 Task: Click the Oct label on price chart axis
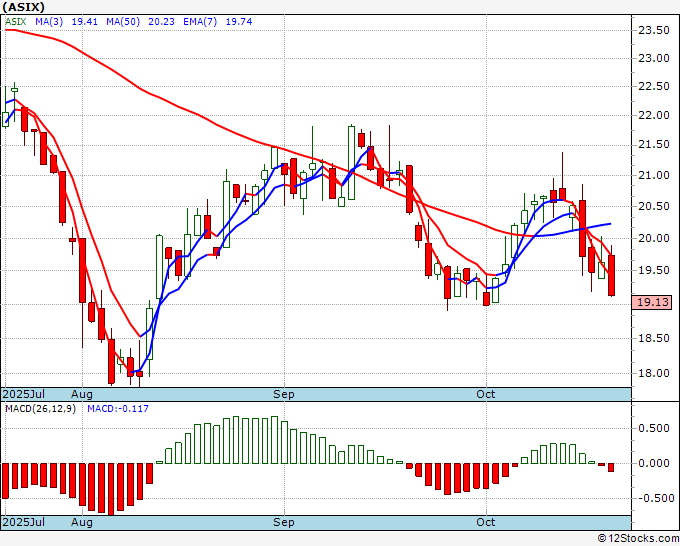(486, 394)
